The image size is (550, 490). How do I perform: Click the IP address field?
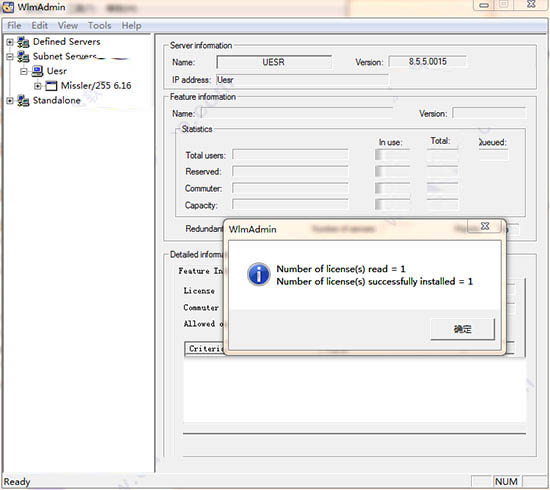point(302,80)
